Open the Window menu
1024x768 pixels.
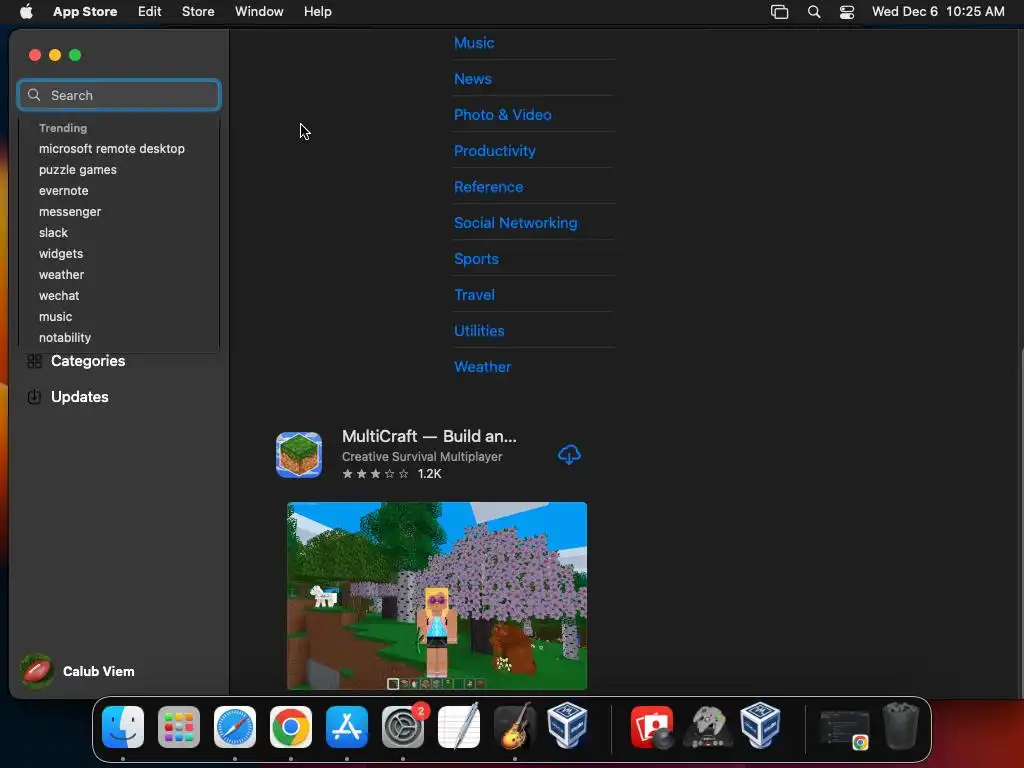tap(259, 12)
